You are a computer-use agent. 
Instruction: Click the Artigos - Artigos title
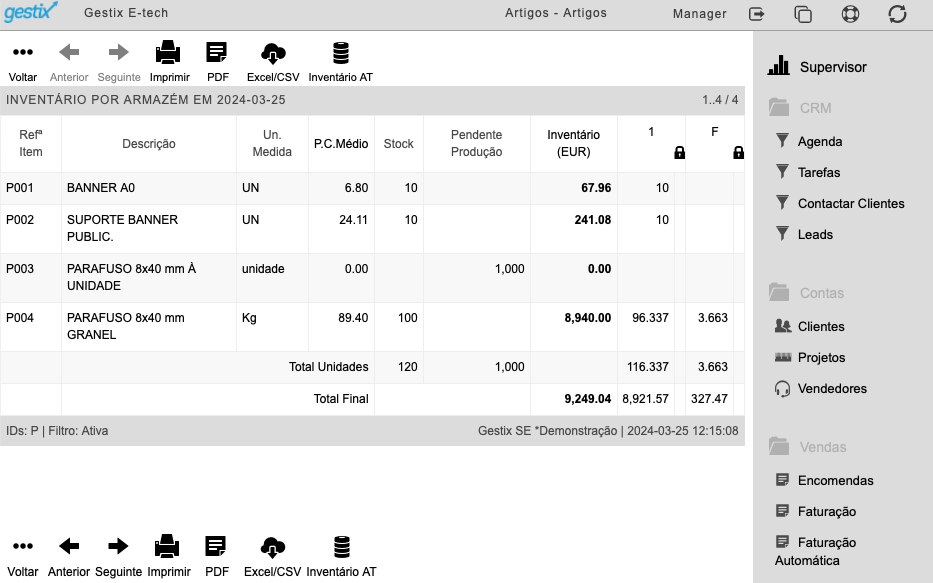point(556,13)
